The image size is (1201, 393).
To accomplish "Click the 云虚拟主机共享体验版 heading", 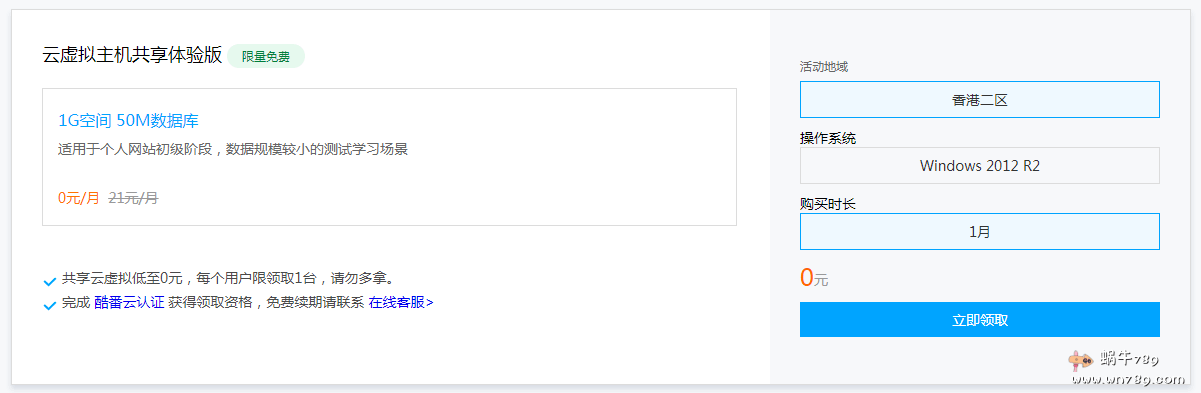I will (x=132, y=55).
